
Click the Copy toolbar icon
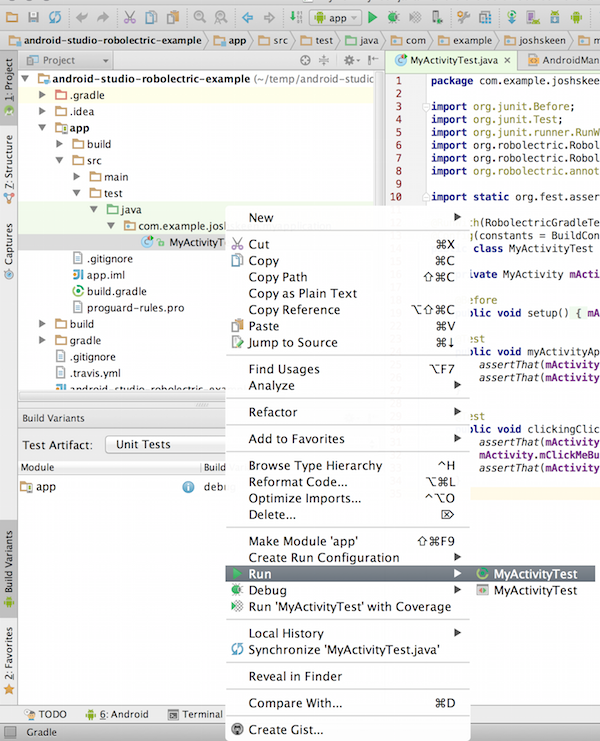click(151, 18)
